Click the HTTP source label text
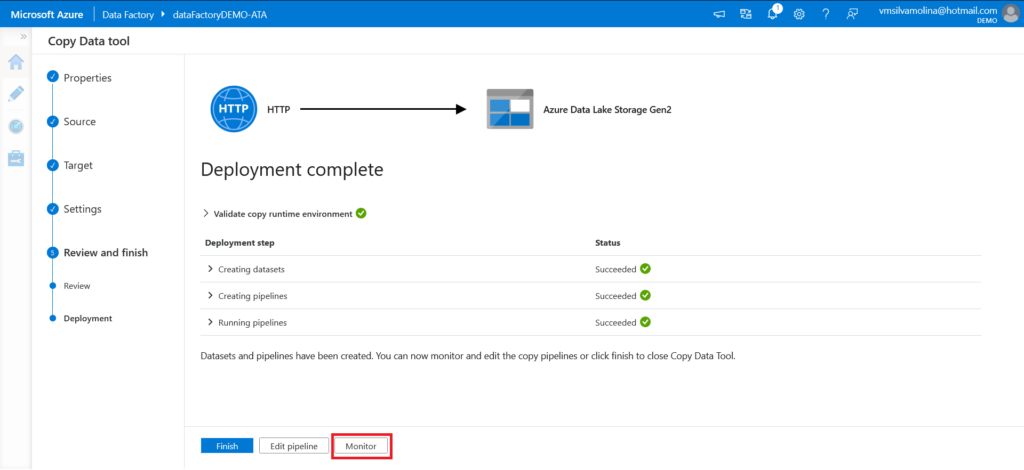 point(278,110)
